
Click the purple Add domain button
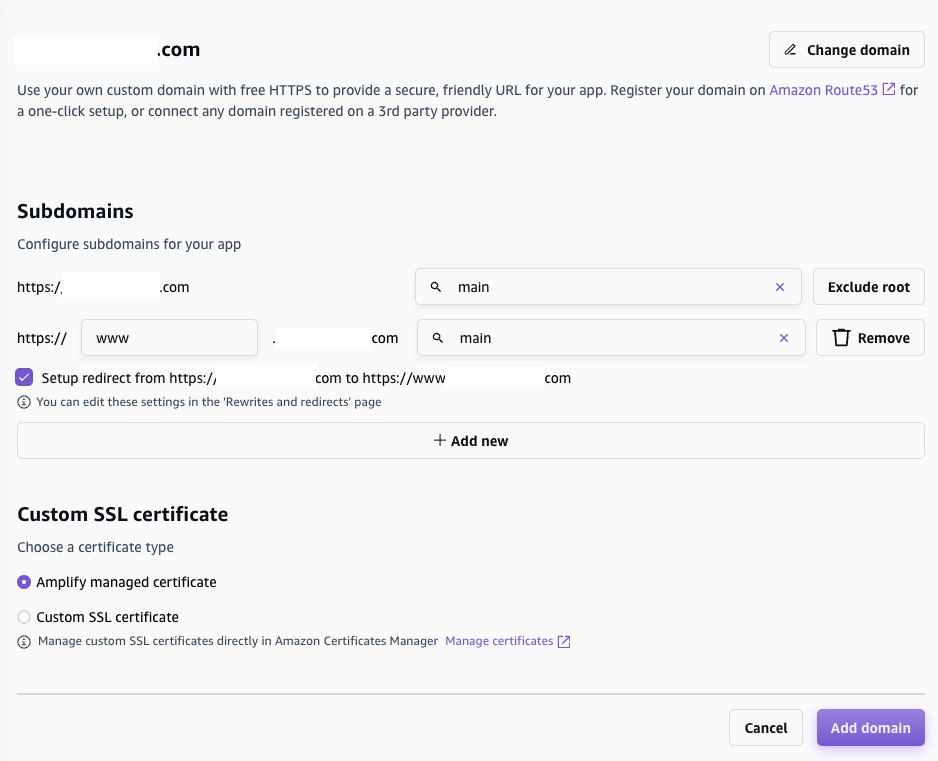870,728
